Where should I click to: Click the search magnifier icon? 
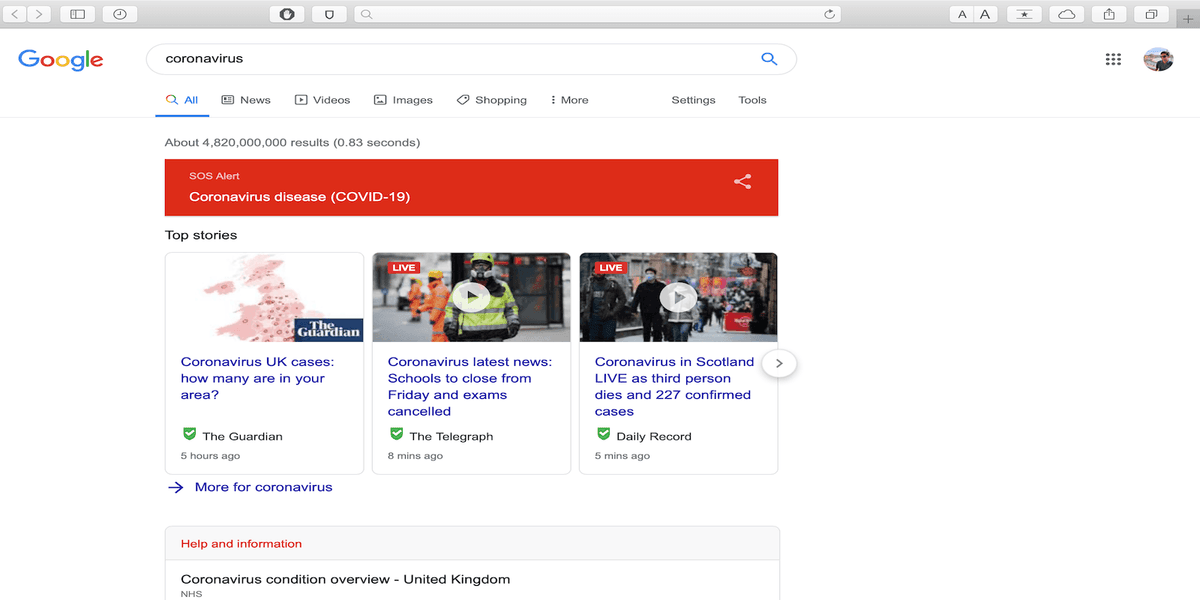coord(769,59)
